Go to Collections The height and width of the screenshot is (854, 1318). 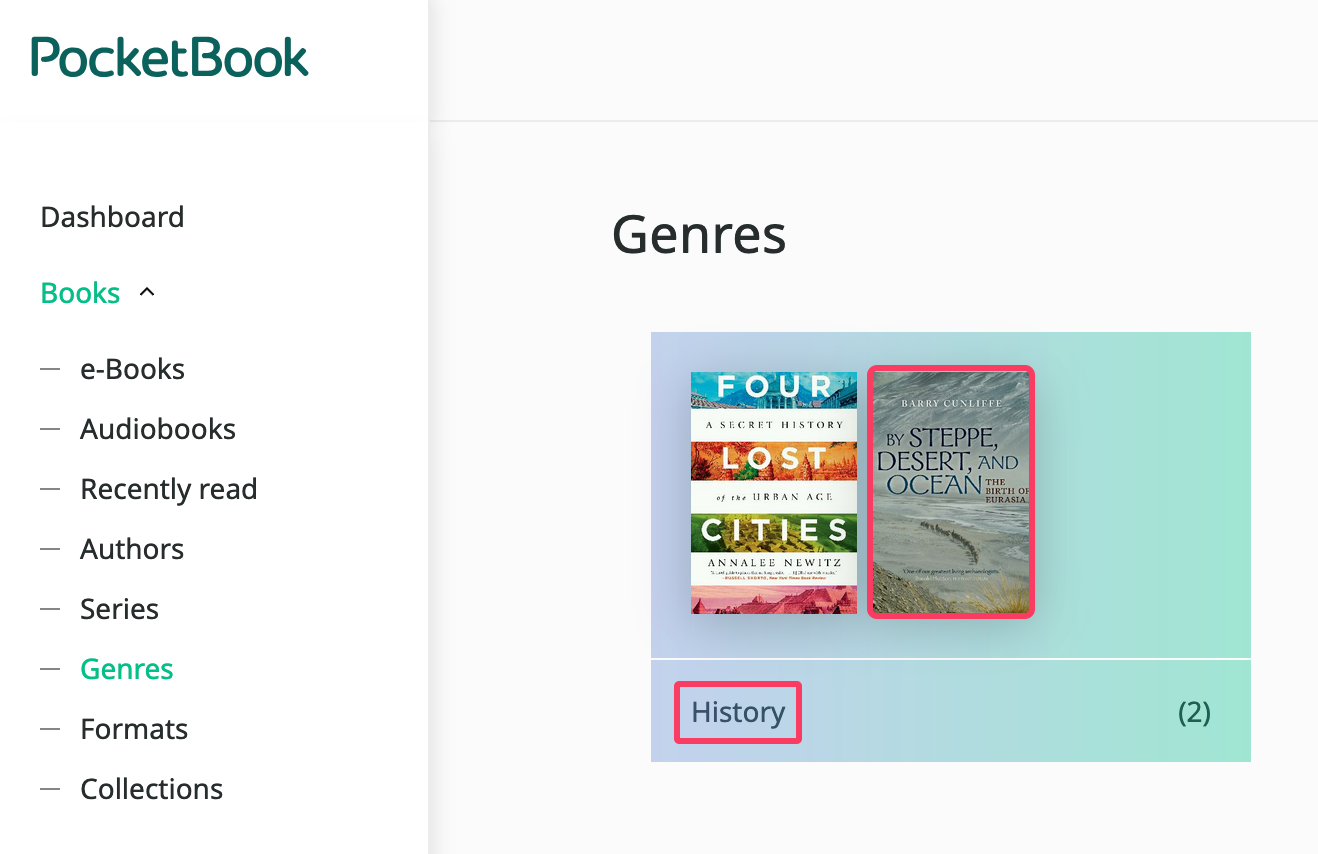click(151, 789)
